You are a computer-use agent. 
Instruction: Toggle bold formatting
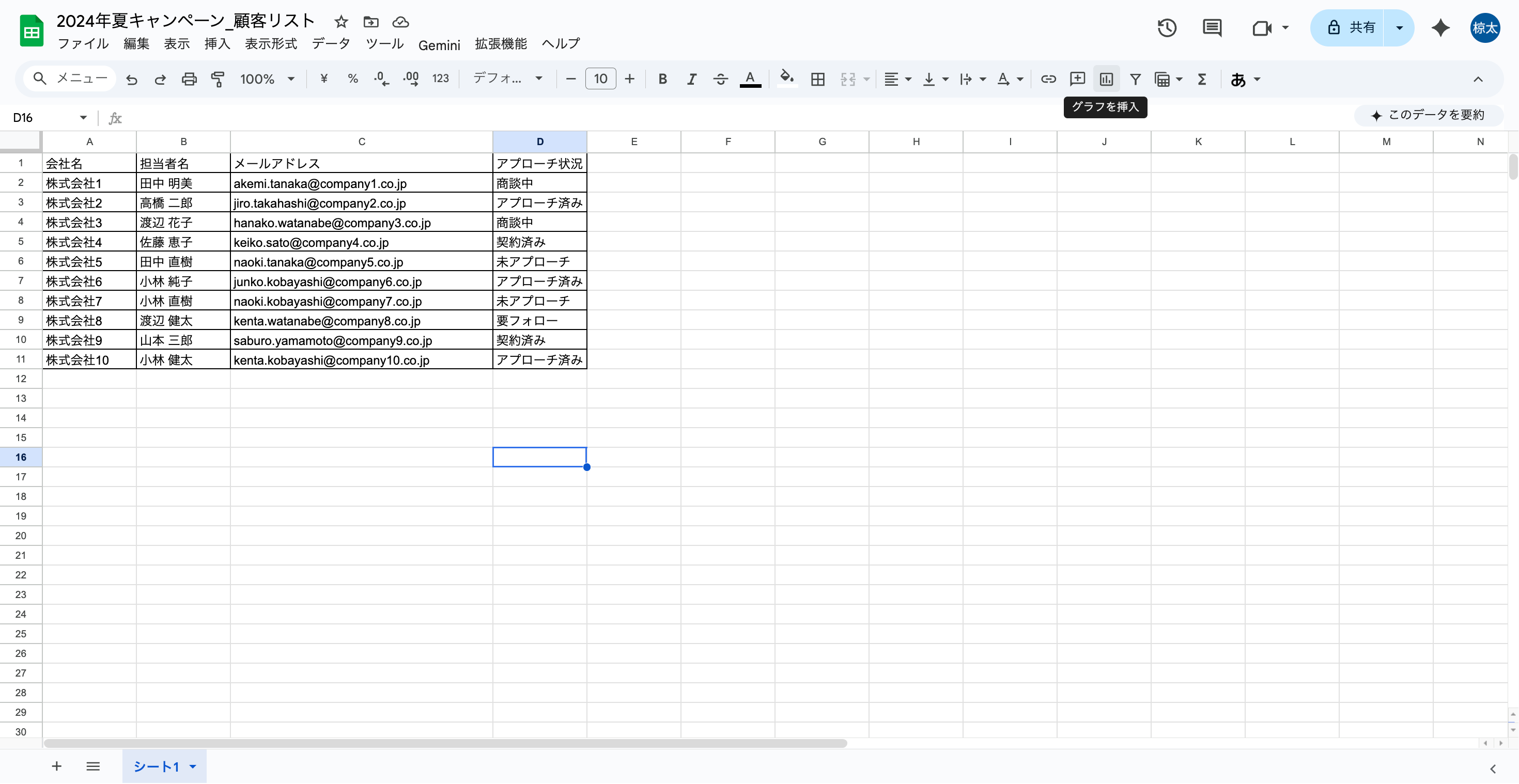[662, 79]
